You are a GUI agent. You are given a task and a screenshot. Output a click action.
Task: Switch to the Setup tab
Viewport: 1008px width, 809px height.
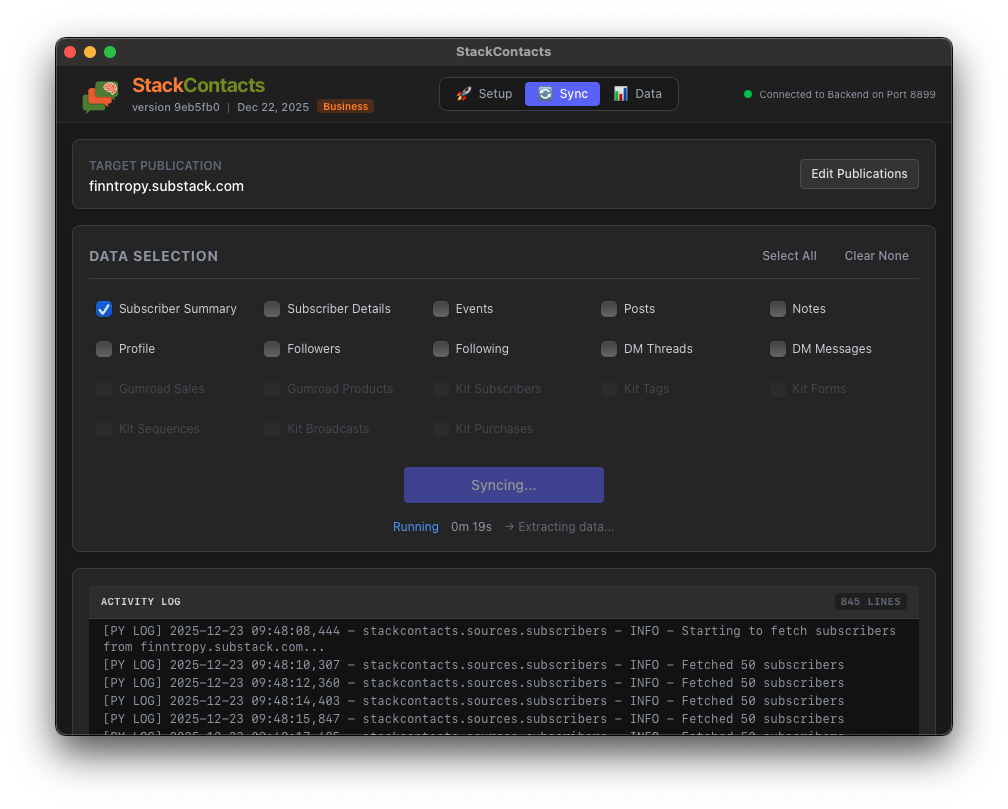tap(484, 93)
